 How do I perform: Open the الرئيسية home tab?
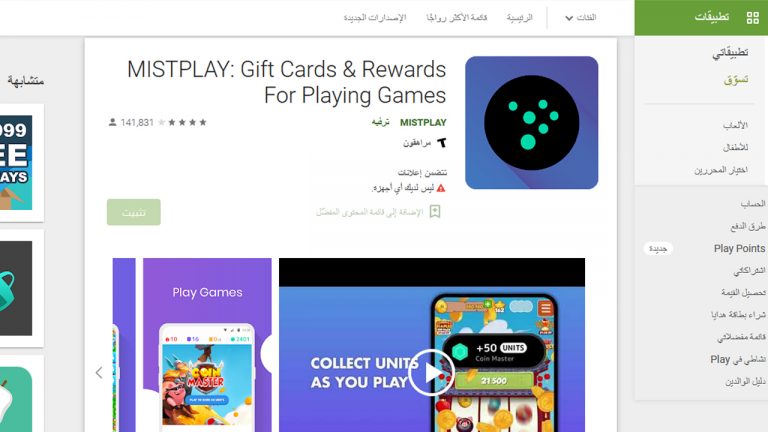click(519, 18)
